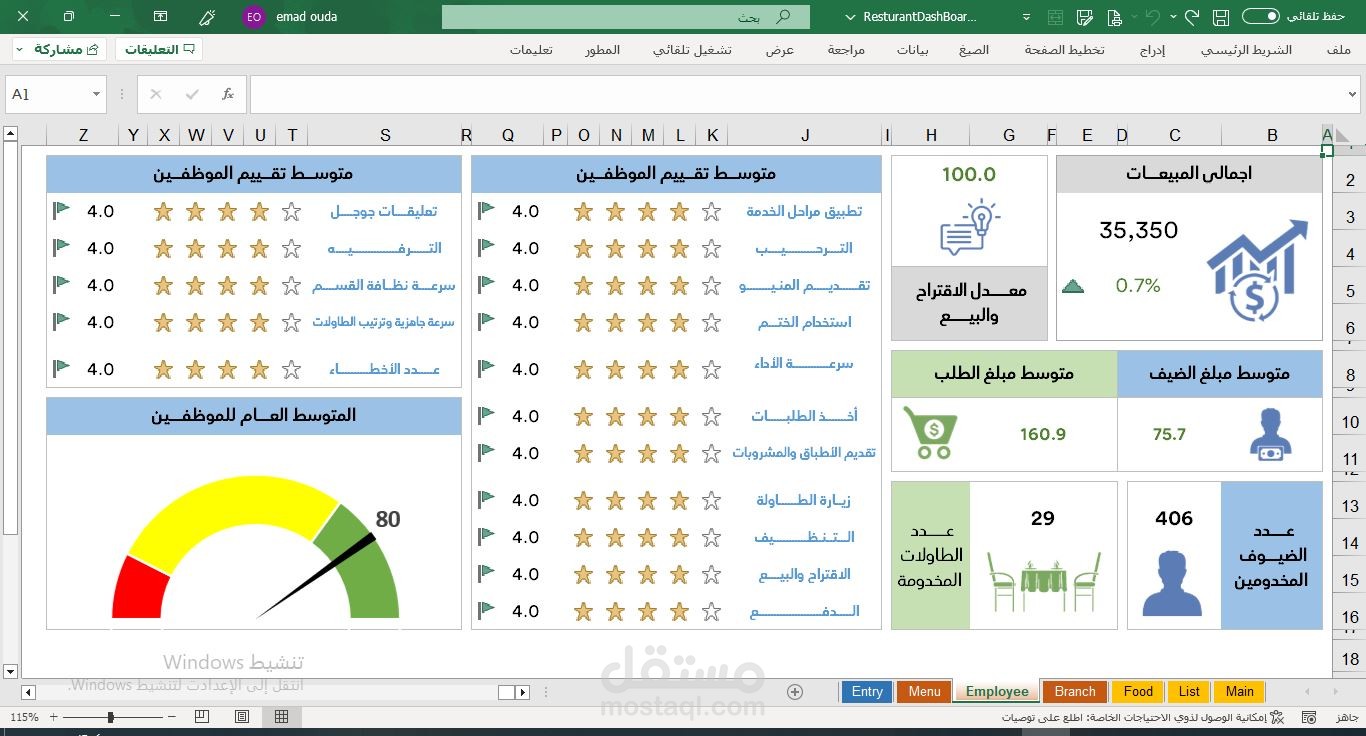
Task: Click the Redo arrow in the quick access toolbar
Action: tap(1191, 17)
